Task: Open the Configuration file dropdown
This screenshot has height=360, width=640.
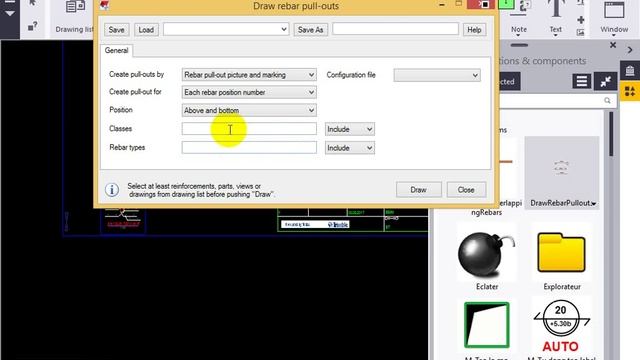Action: 437,75
